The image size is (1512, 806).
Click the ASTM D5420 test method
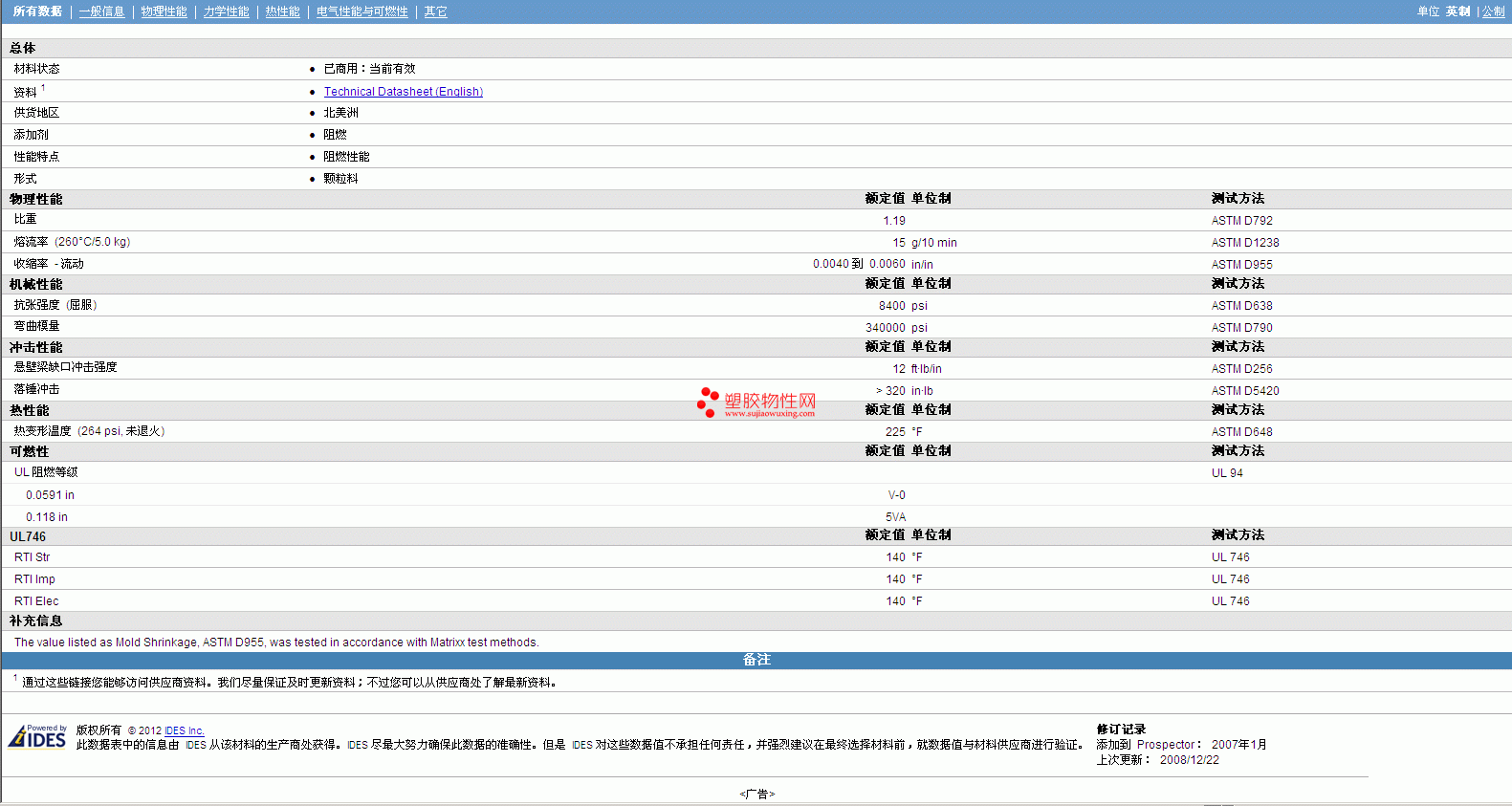coord(1245,391)
